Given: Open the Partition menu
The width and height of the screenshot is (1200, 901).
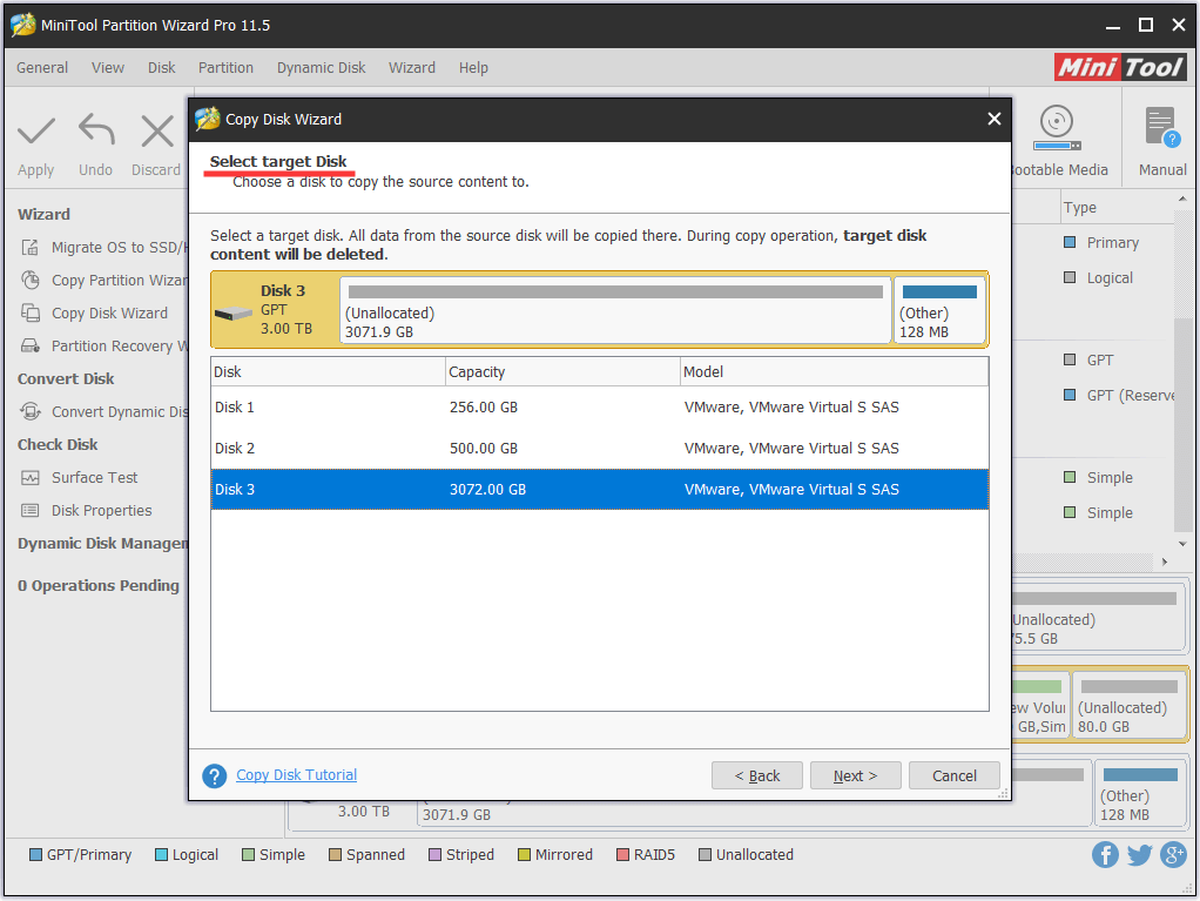Looking at the screenshot, I should click(226, 68).
